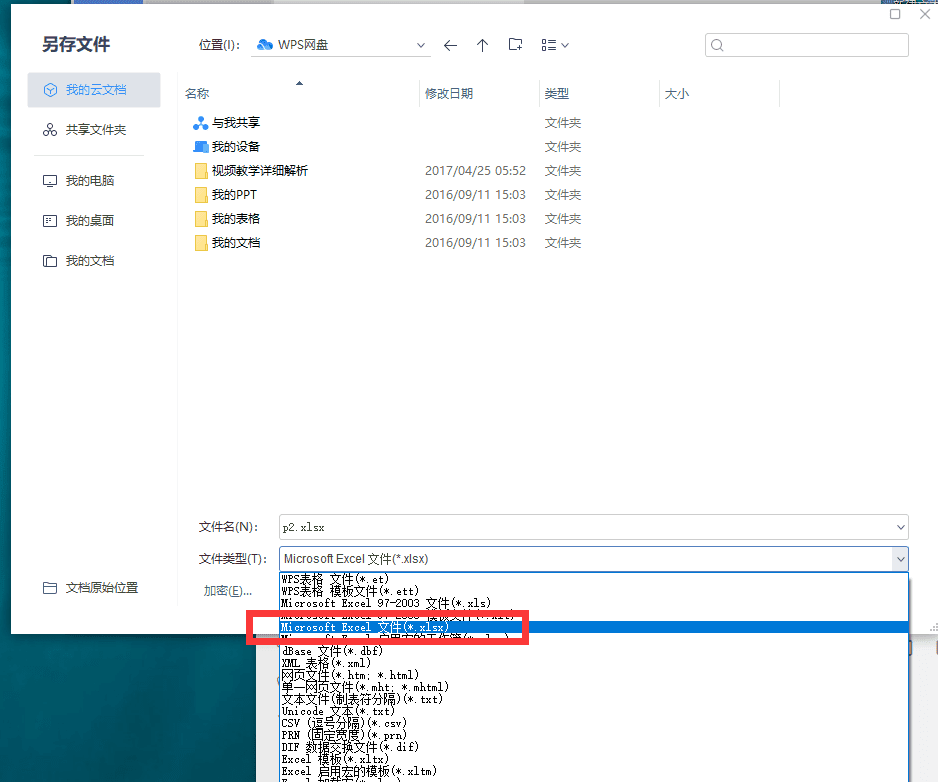Expand the file name history dropdown
Screen dimensions: 938x782
coord(900,527)
